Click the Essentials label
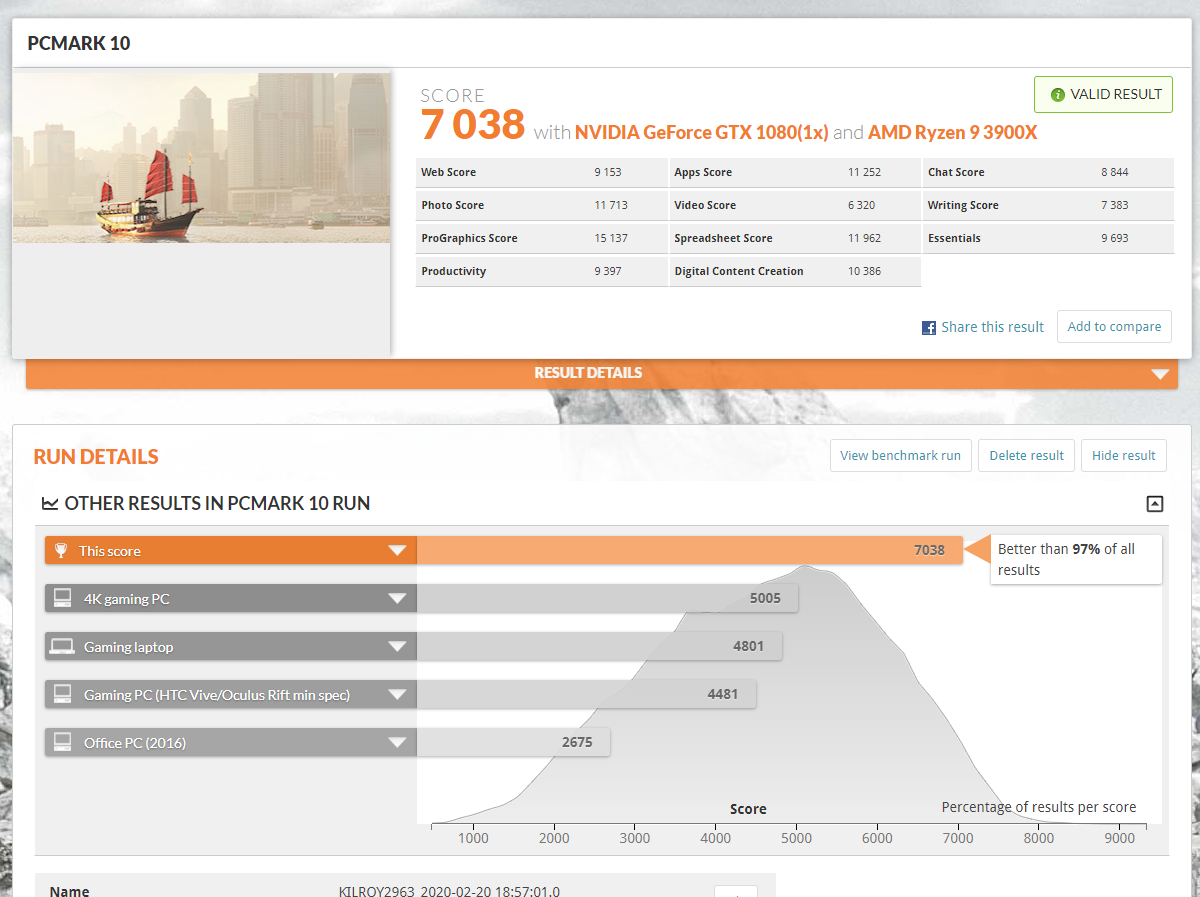This screenshot has width=1200, height=897. (954, 238)
